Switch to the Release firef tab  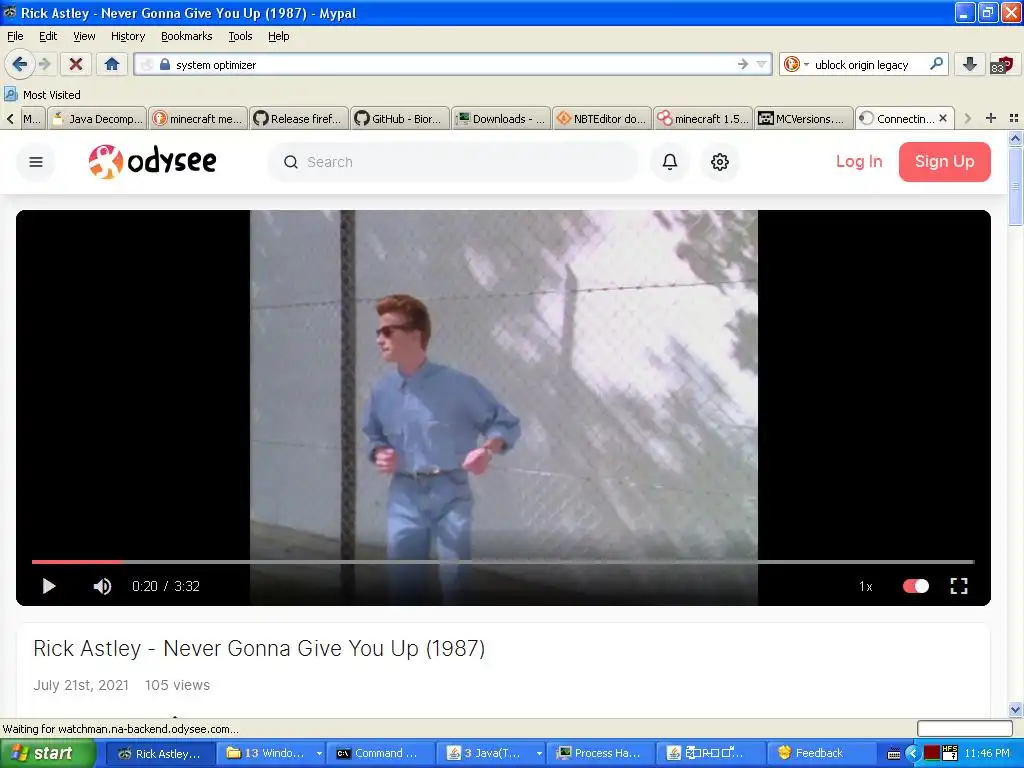pos(298,118)
